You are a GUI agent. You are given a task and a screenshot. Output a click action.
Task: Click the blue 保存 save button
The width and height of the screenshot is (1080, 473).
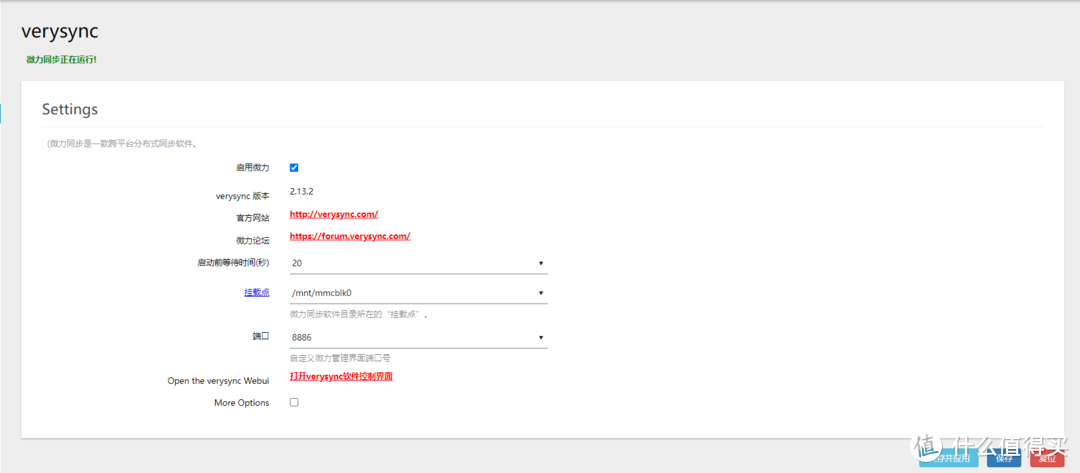(1004, 457)
